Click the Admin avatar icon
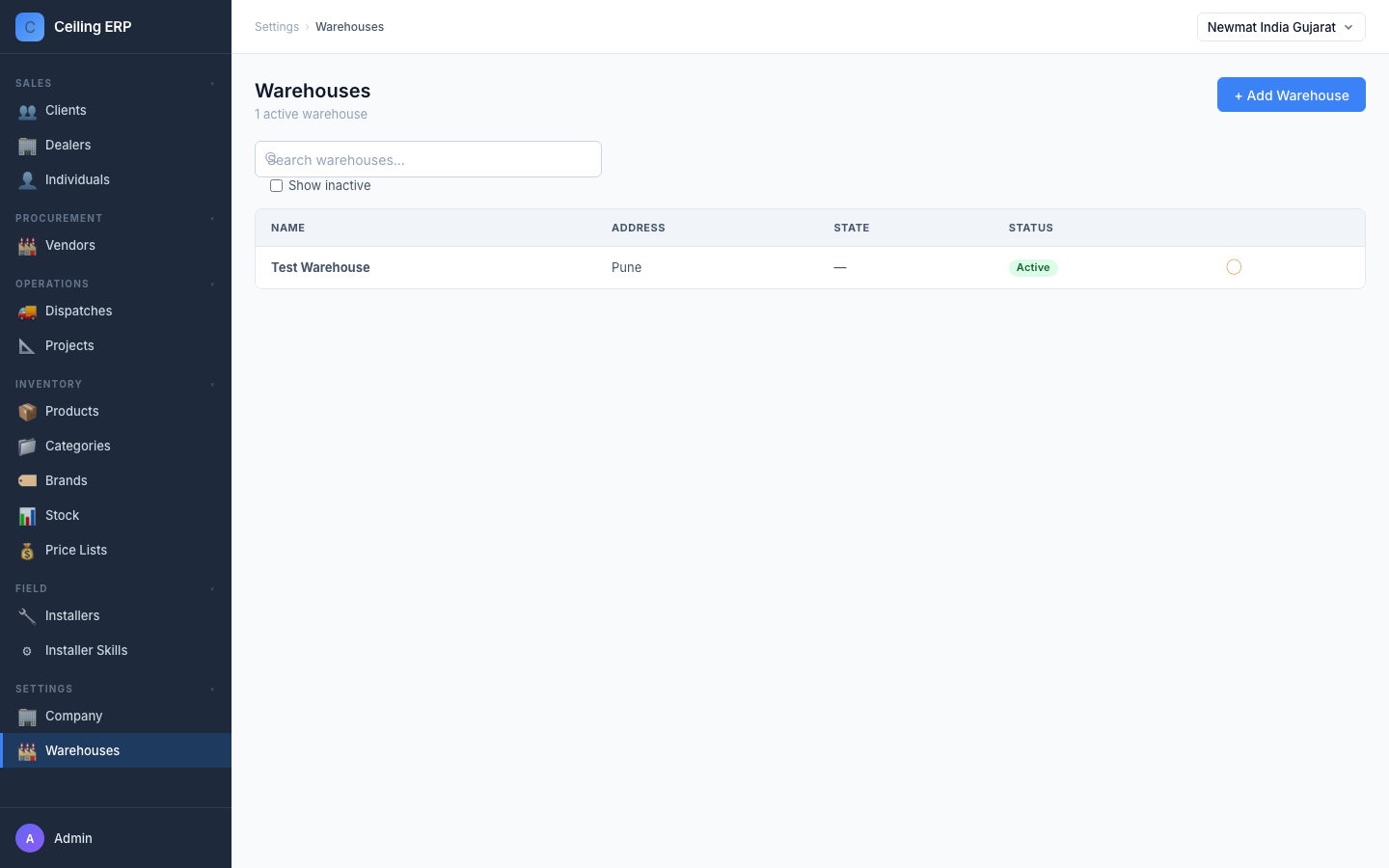The image size is (1389, 868). 30,838
